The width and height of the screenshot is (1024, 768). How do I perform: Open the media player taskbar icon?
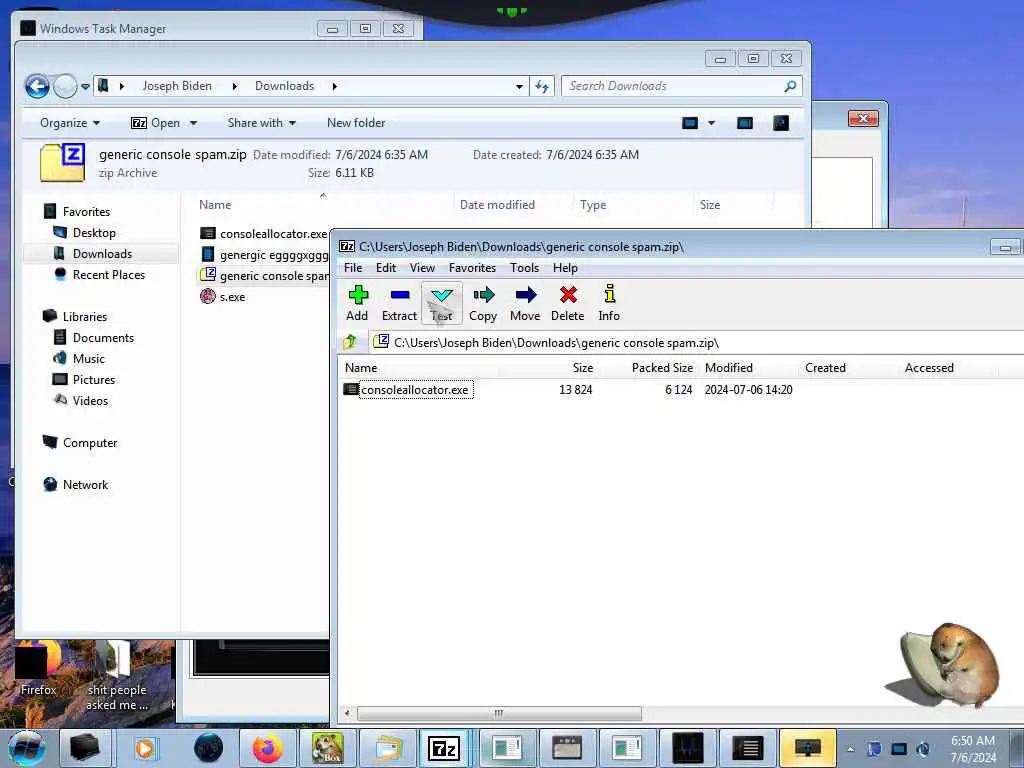click(146, 748)
